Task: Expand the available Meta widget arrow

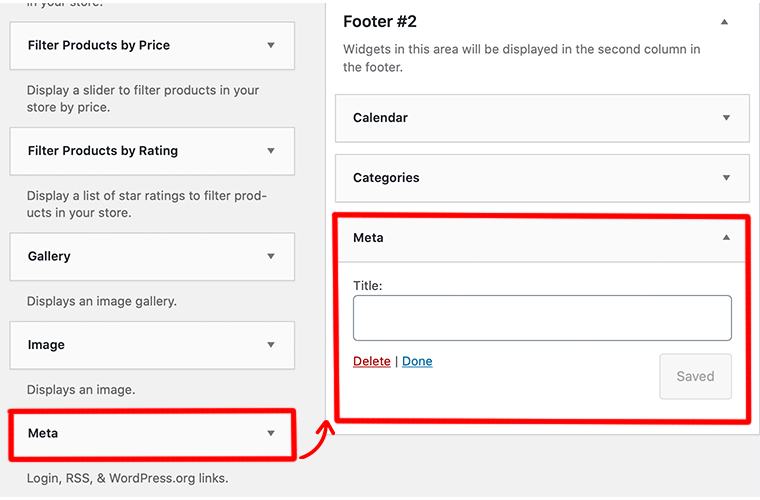Action: coord(271,434)
